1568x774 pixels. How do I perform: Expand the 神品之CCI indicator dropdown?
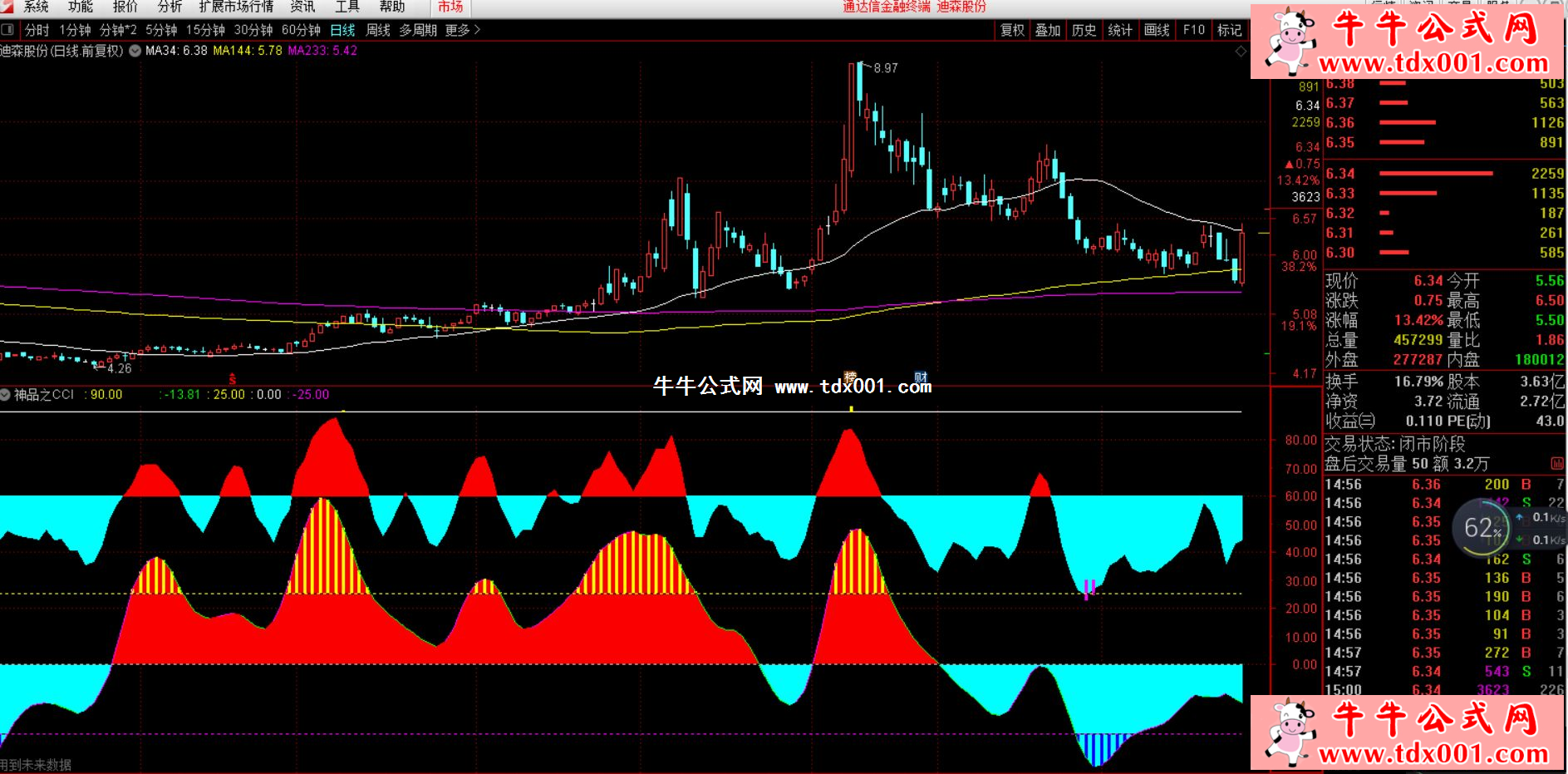pos(6,395)
